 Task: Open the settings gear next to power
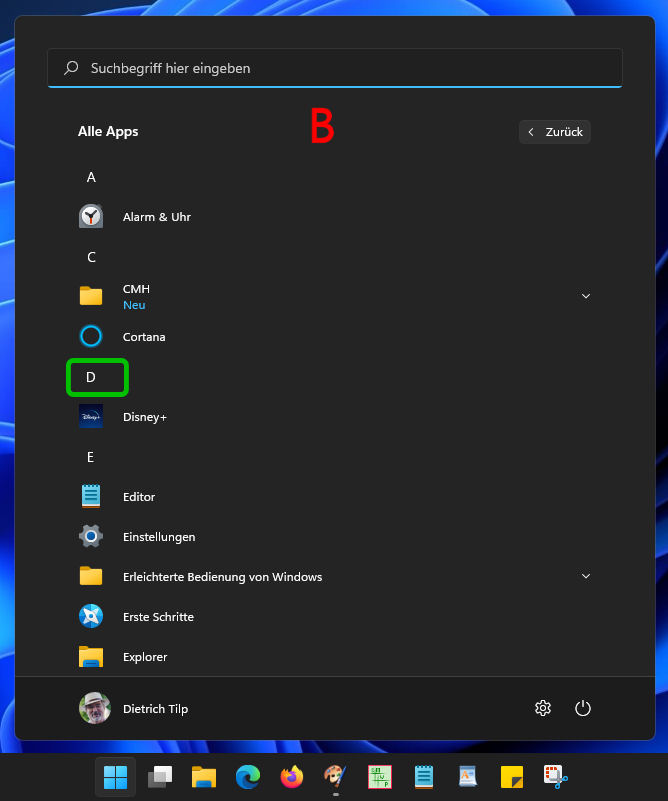(x=543, y=708)
